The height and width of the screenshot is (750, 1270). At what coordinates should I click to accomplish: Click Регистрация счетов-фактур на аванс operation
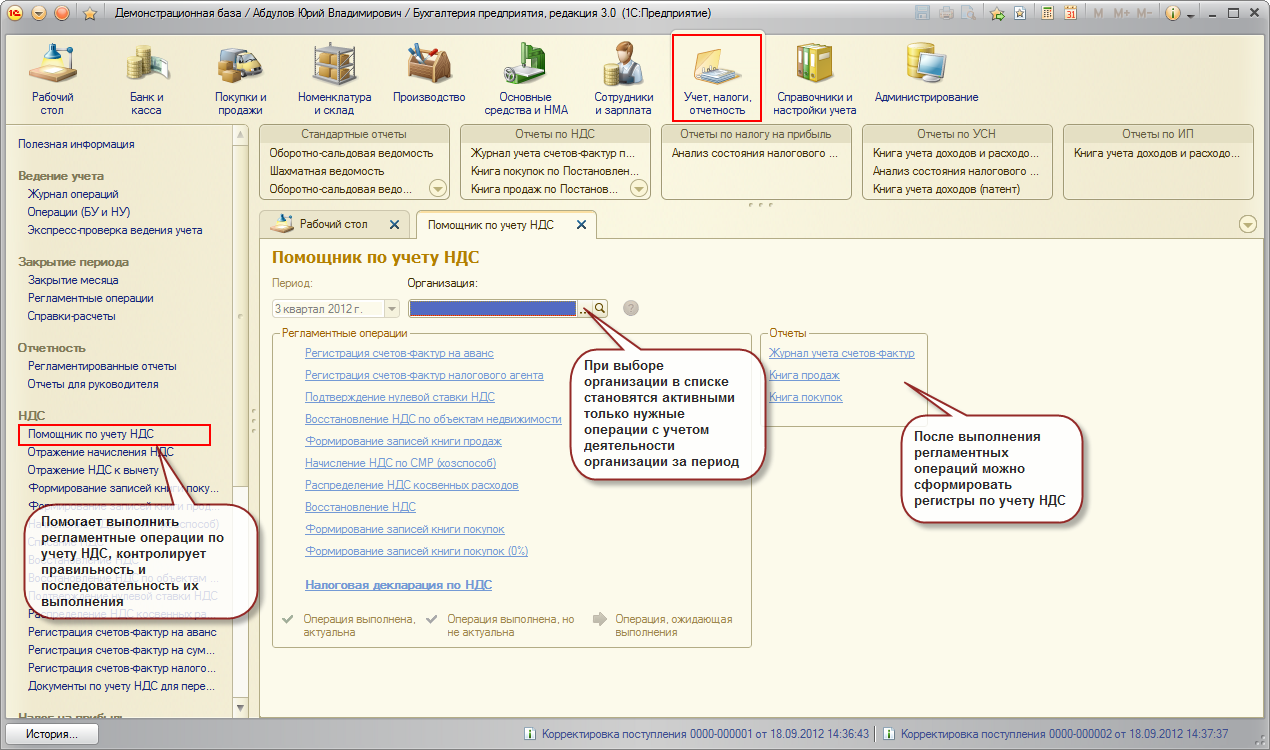coord(399,353)
